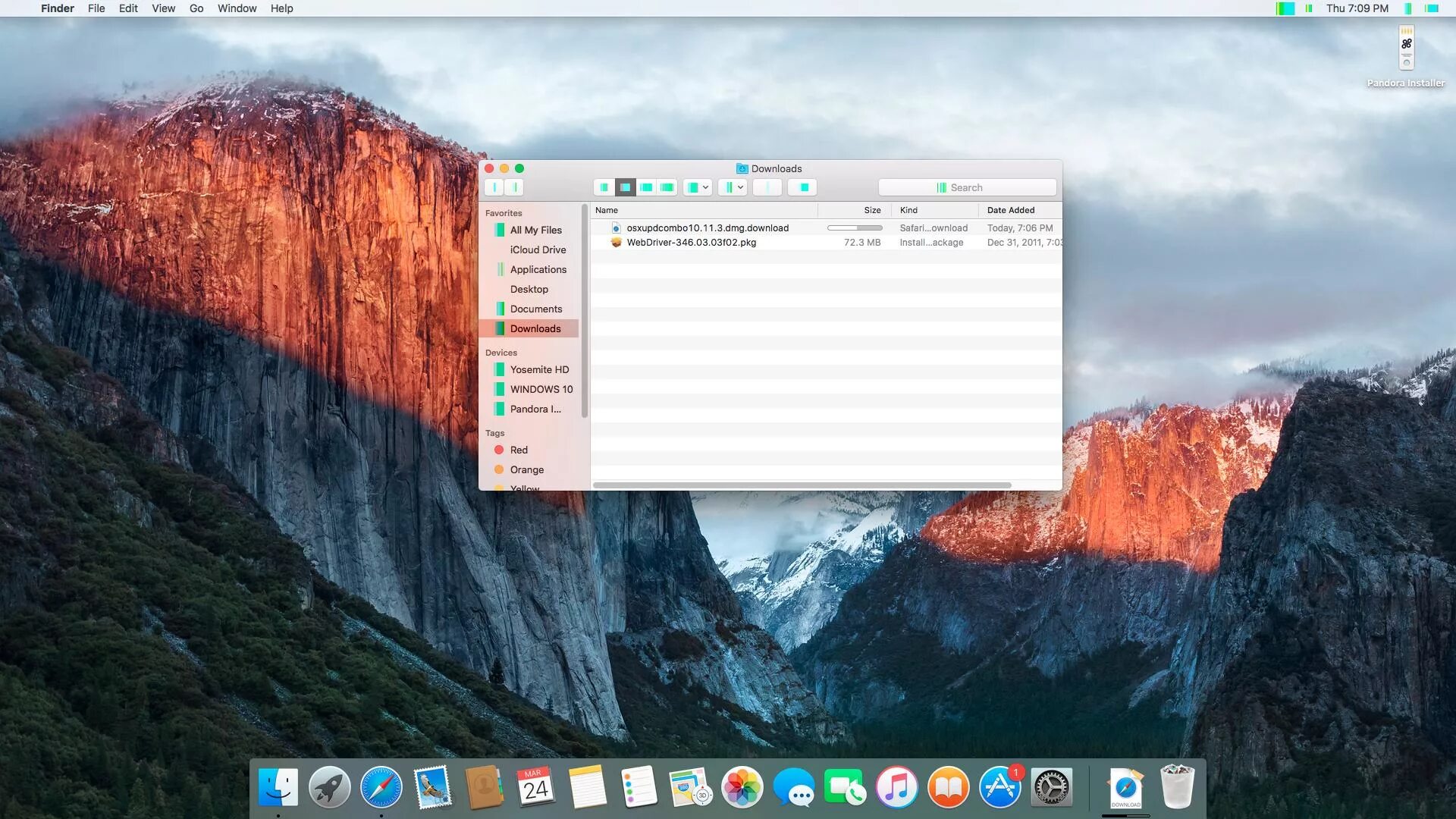Click the Finder Search field
Viewport: 1456px width, 819px height.
(x=967, y=187)
